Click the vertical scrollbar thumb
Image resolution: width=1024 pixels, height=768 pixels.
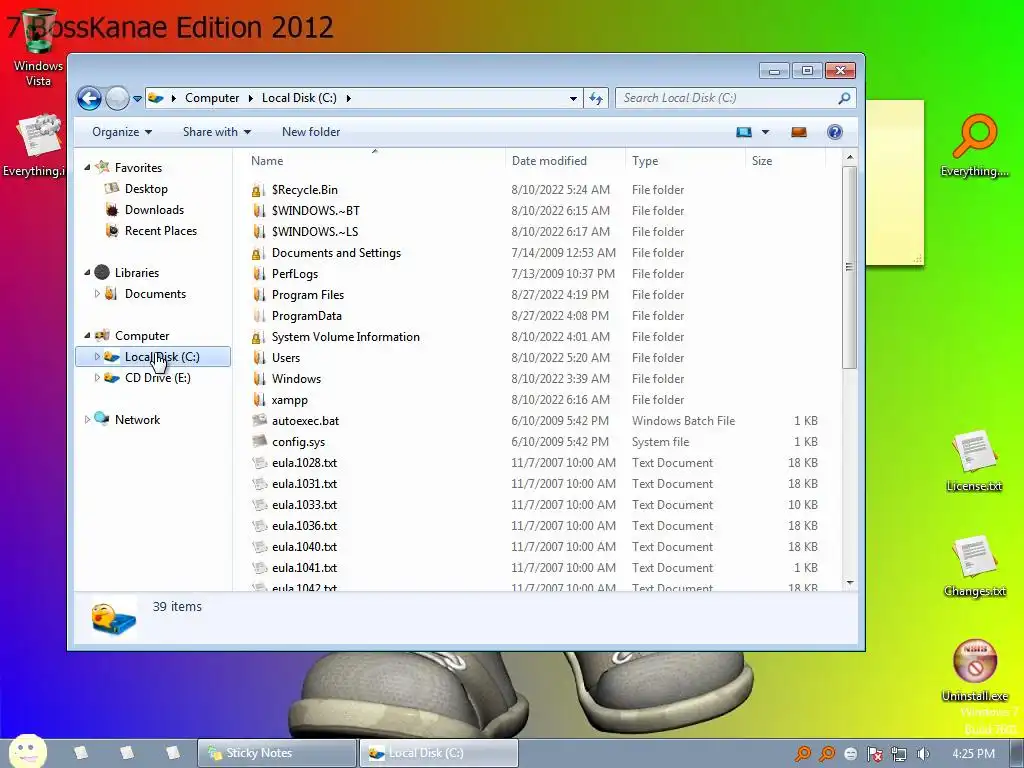tap(849, 267)
